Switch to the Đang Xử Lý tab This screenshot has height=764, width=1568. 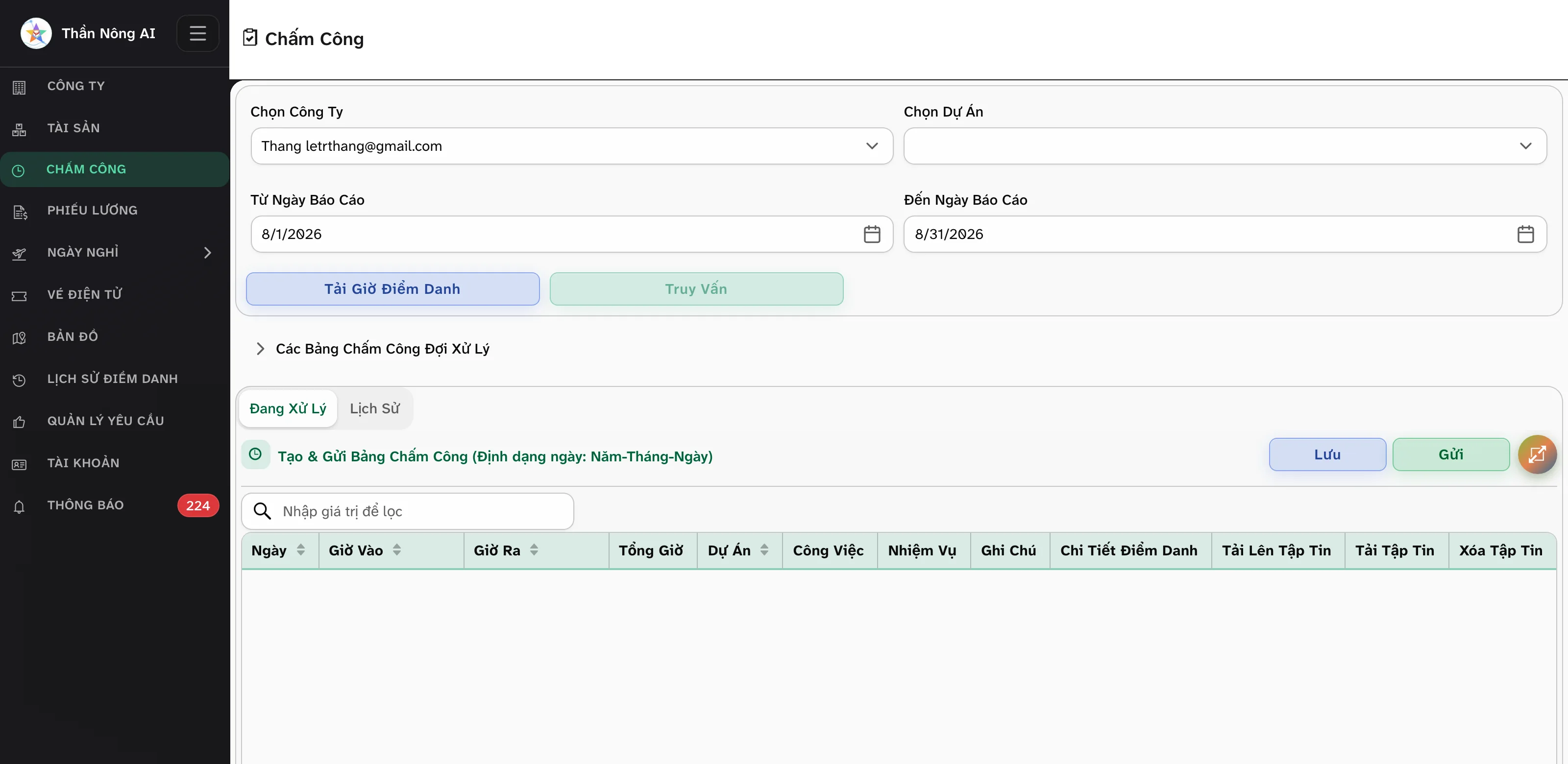click(288, 409)
